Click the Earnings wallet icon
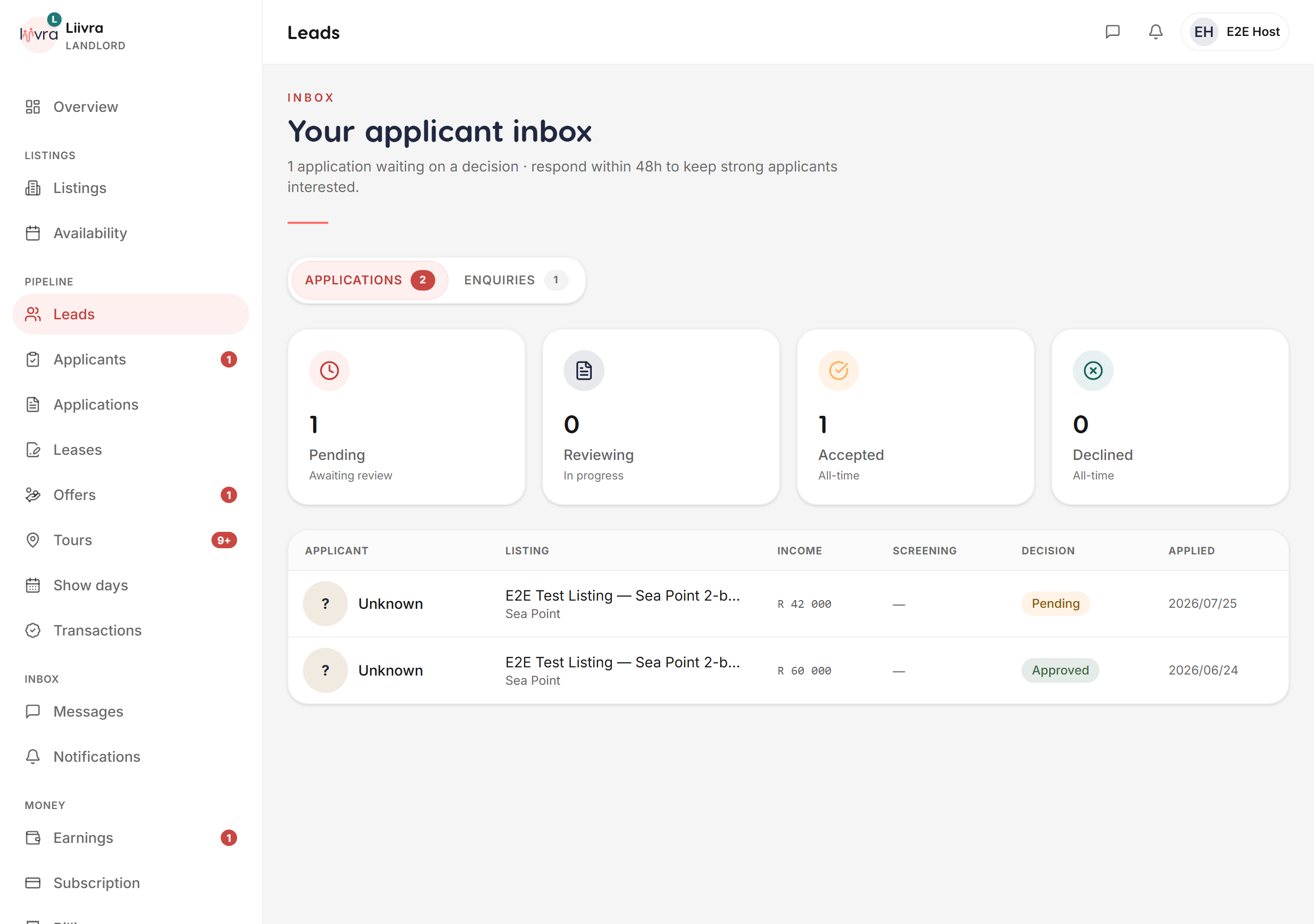The width and height of the screenshot is (1314, 924). point(33,838)
